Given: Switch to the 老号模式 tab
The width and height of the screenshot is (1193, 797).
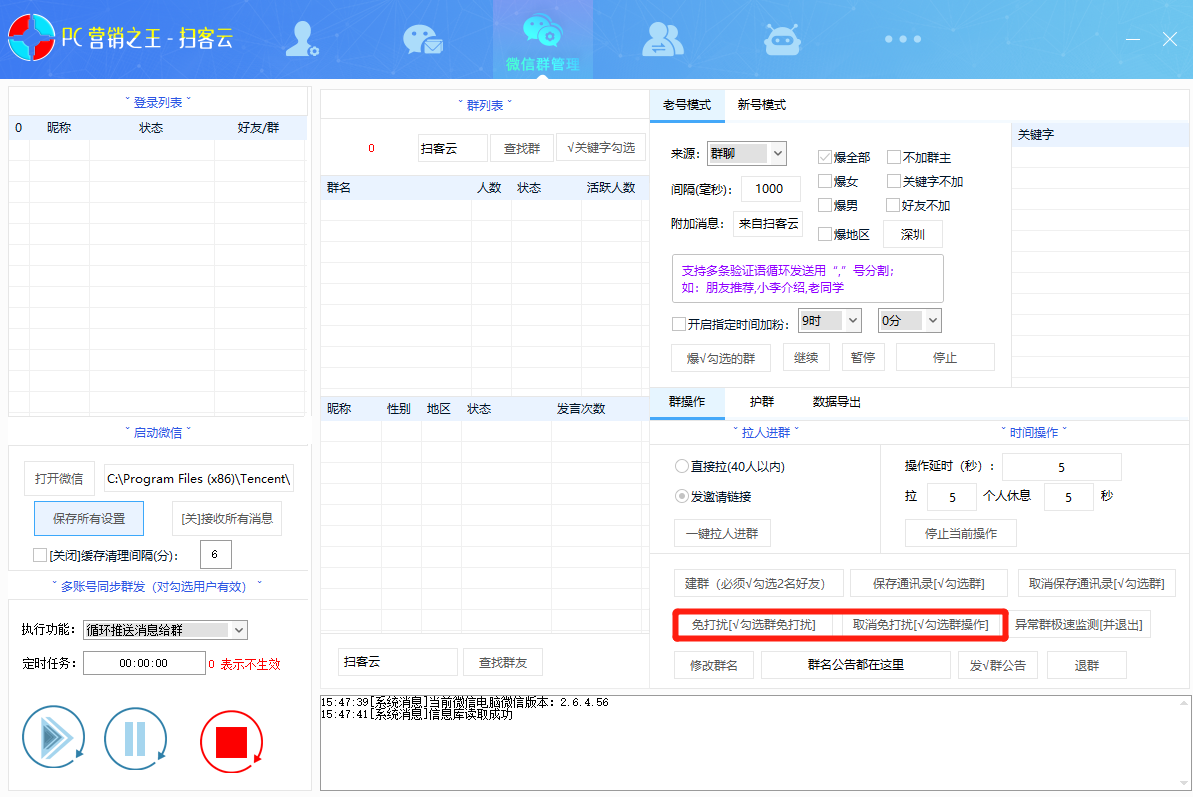Looking at the screenshot, I should 687,105.
